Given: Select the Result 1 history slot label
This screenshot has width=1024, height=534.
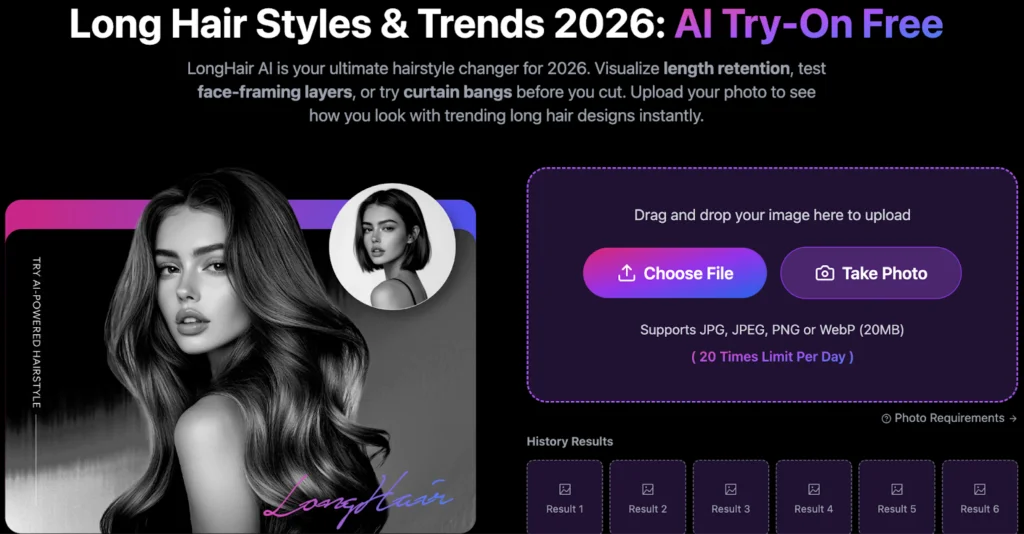Looking at the screenshot, I should coord(565,509).
